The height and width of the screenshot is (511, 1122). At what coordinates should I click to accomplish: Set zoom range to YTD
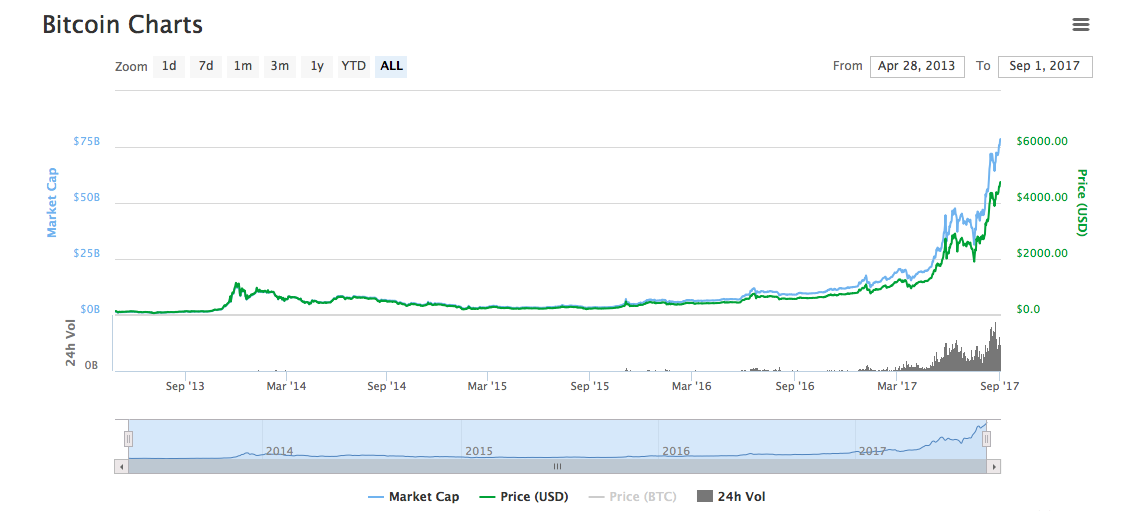pyautogui.click(x=353, y=67)
